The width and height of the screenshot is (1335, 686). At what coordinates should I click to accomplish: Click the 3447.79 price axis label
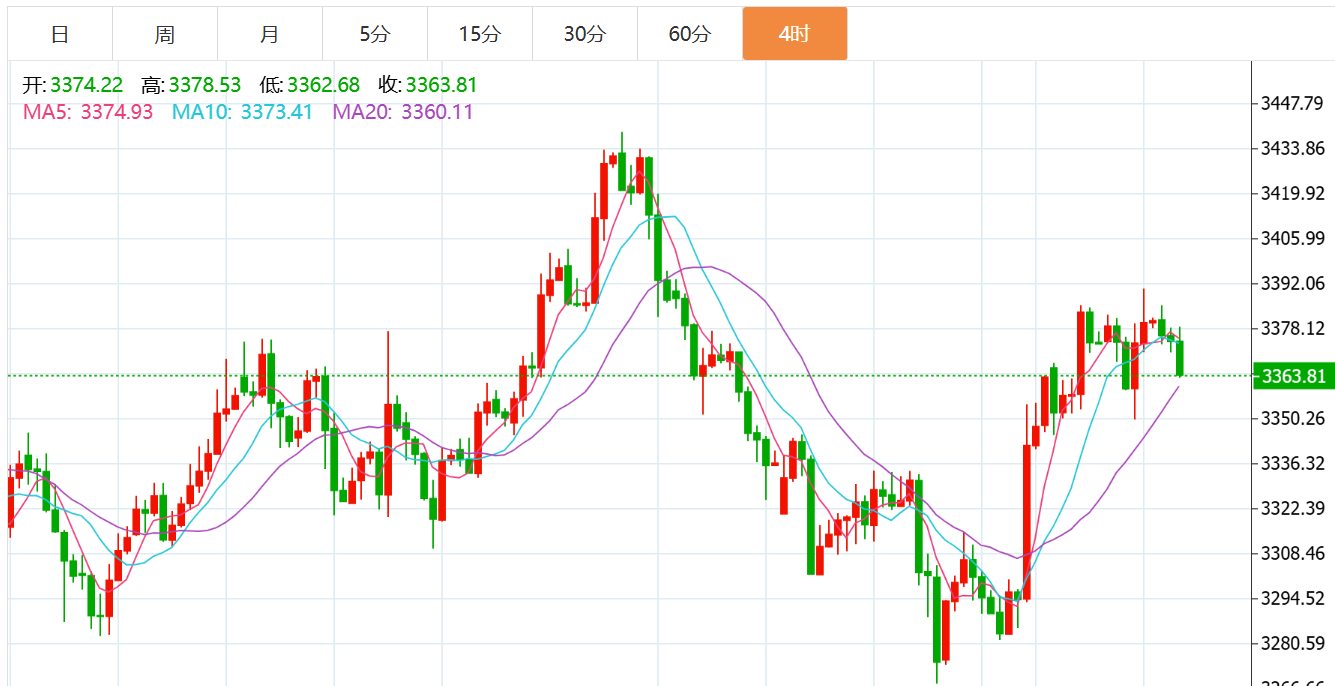[x=1292, y=103]
